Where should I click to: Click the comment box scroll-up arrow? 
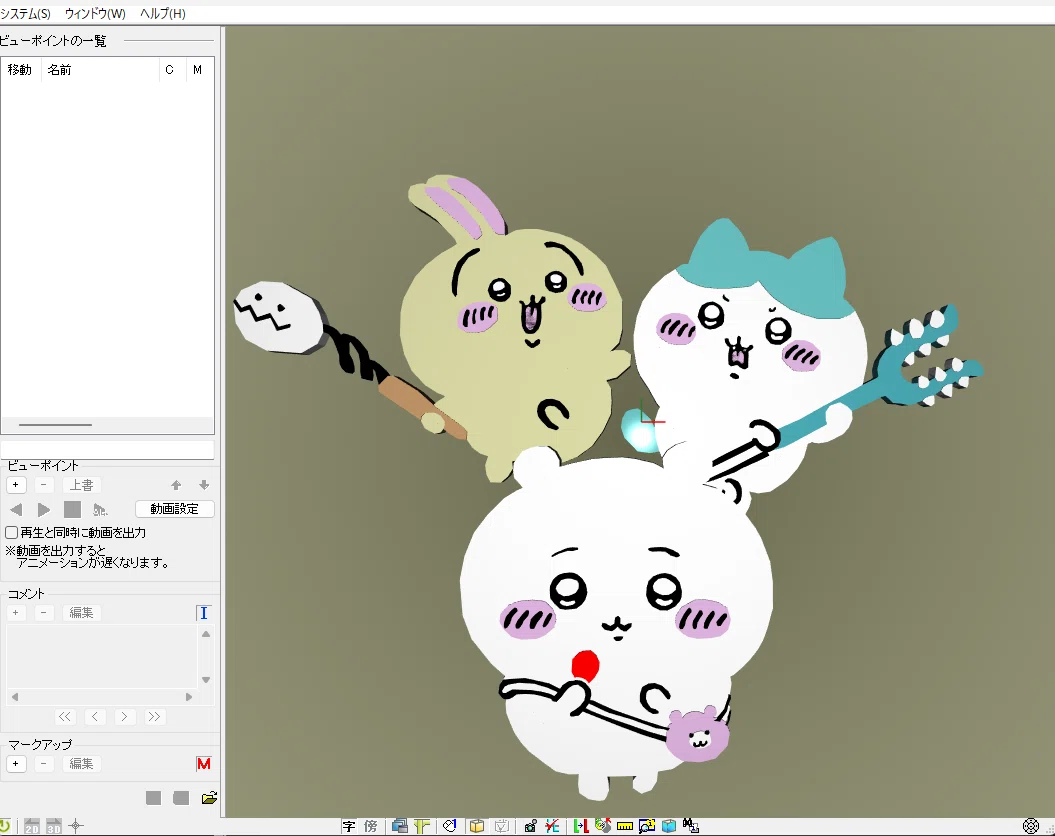[207, 634]
